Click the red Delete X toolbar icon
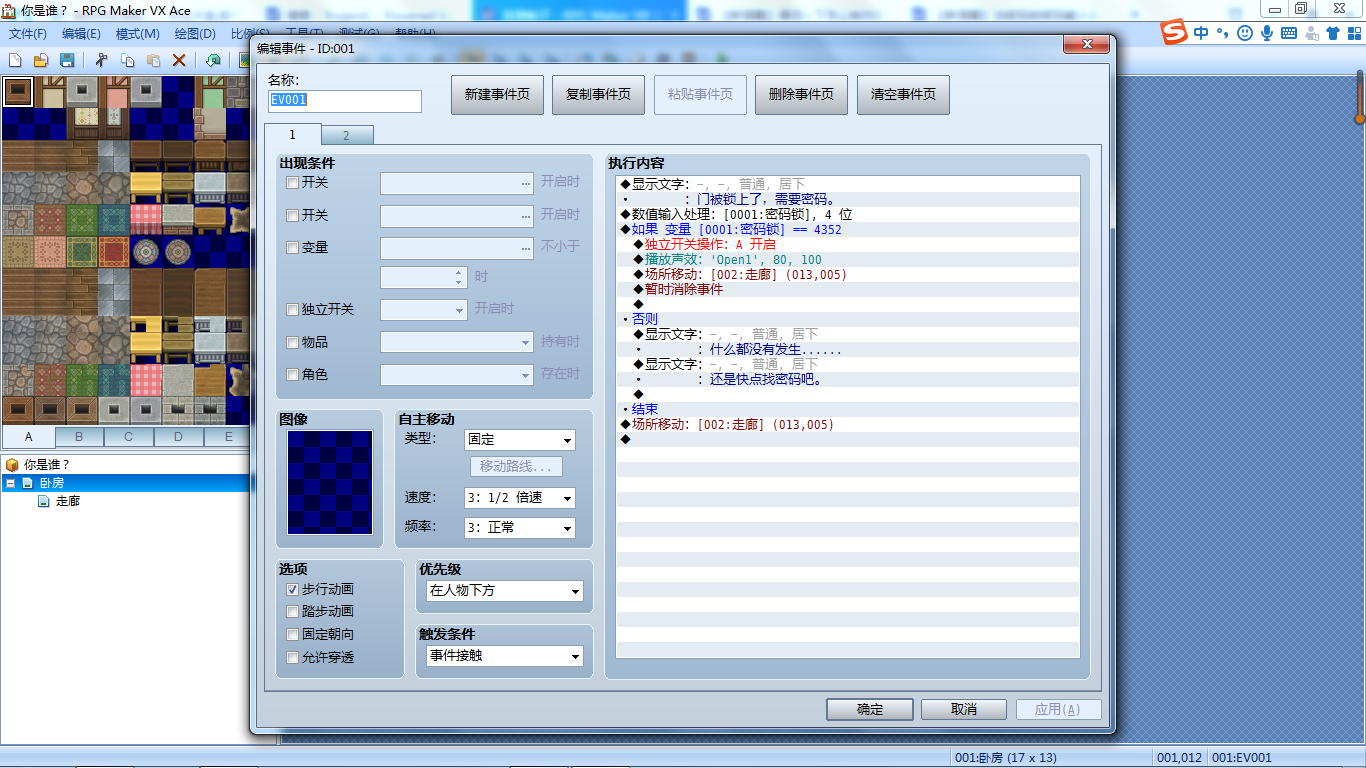Viewport: 1366px width, 768px height. pyautogui.click(x=179, y=61)
